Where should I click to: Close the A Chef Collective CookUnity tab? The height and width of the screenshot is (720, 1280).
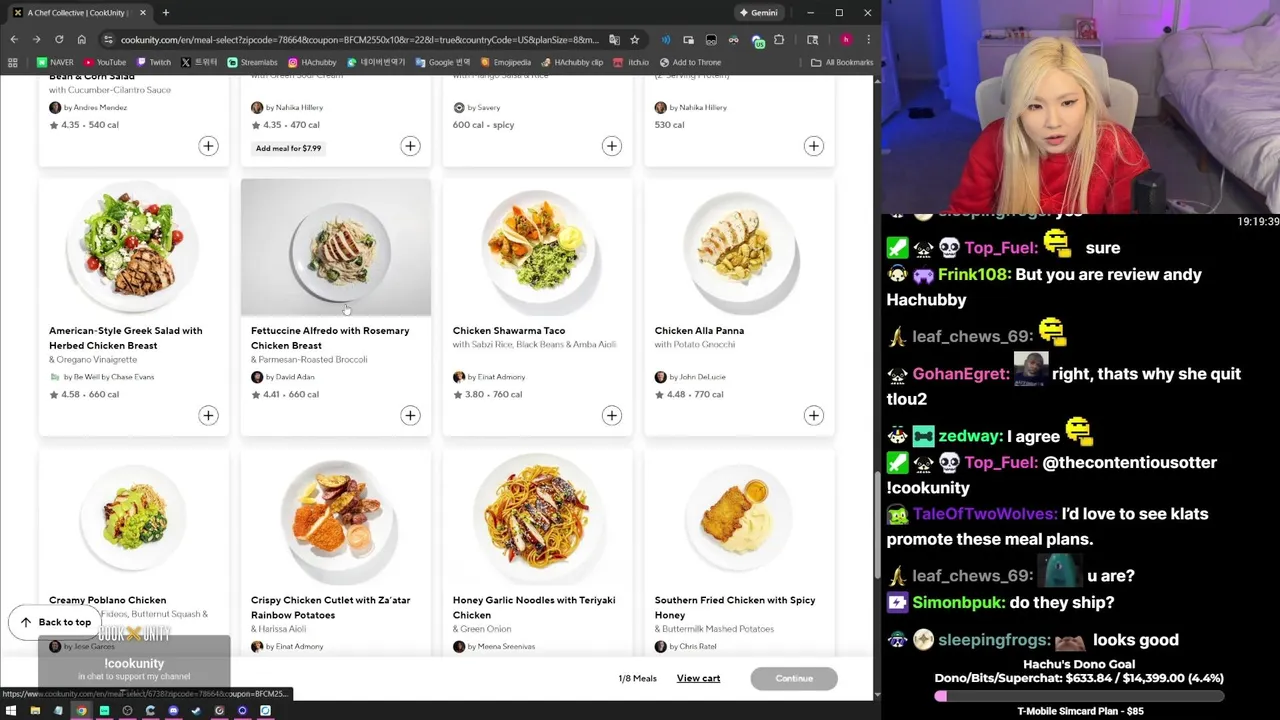click(143, 13)
